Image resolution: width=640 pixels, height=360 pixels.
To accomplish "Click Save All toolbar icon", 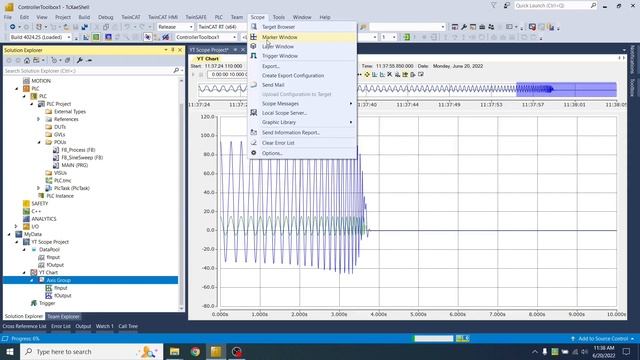I will tap(84, 27).
